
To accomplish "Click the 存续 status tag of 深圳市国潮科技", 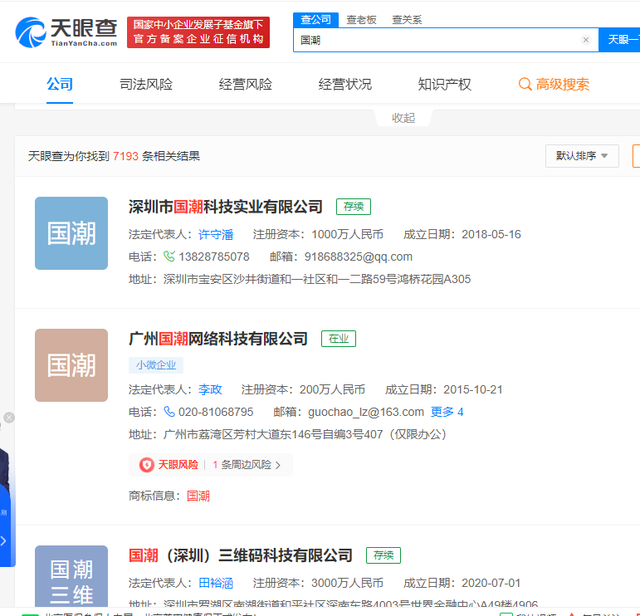I will coord(353,207).
